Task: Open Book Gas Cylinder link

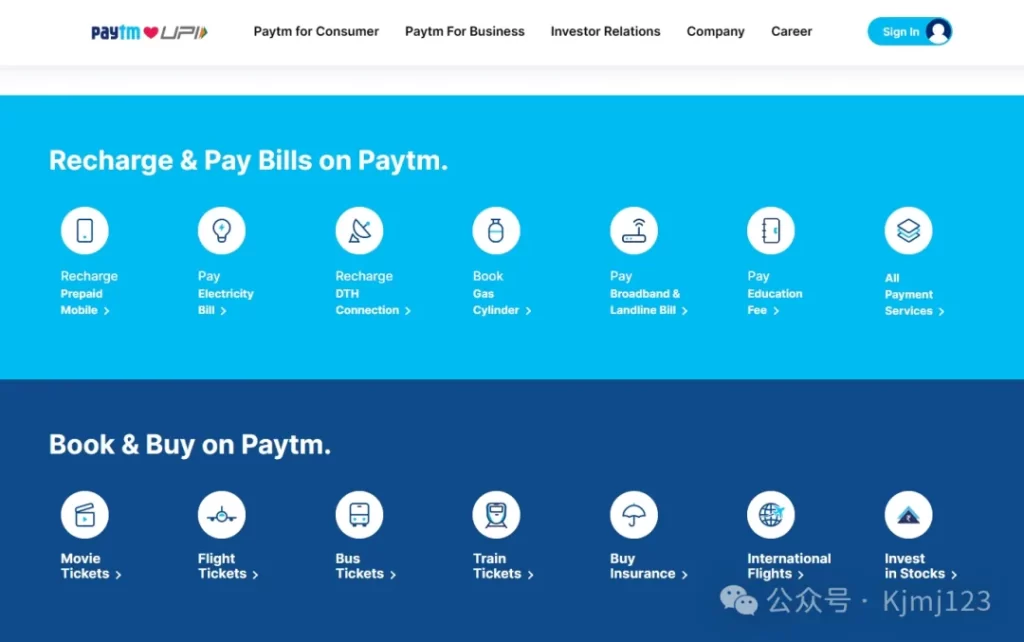Action: (x=502, y=293)
